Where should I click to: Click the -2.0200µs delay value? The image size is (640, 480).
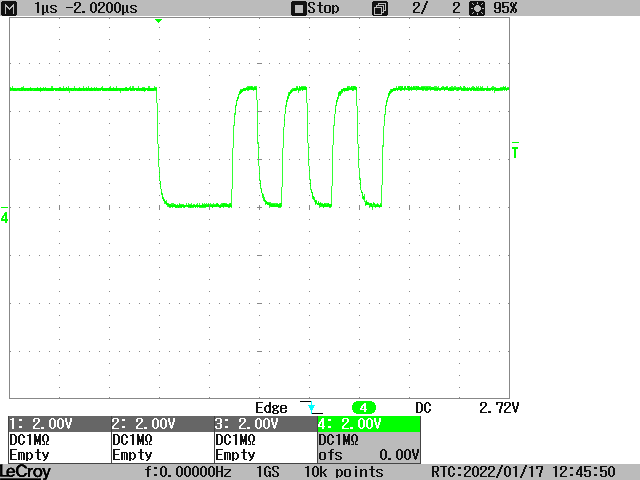tap(102, 8)
